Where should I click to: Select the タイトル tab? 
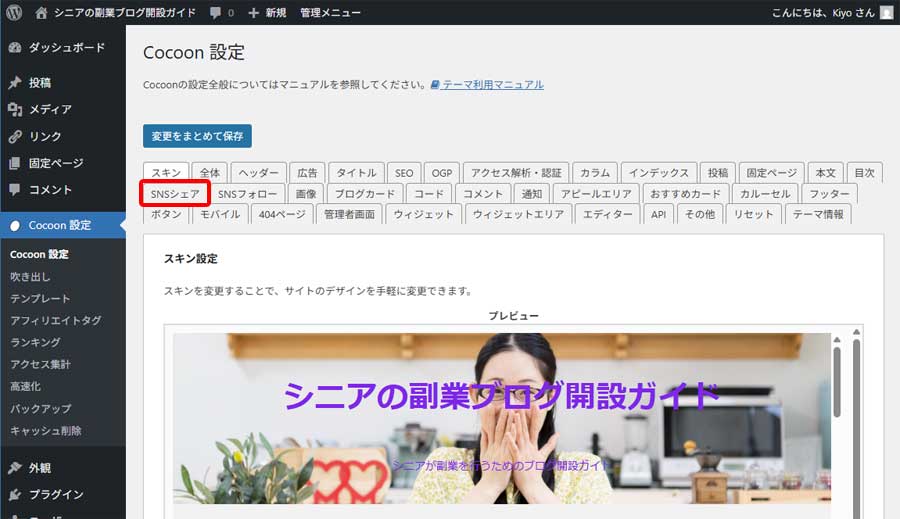pyautogui.click(x=356, y=173)
